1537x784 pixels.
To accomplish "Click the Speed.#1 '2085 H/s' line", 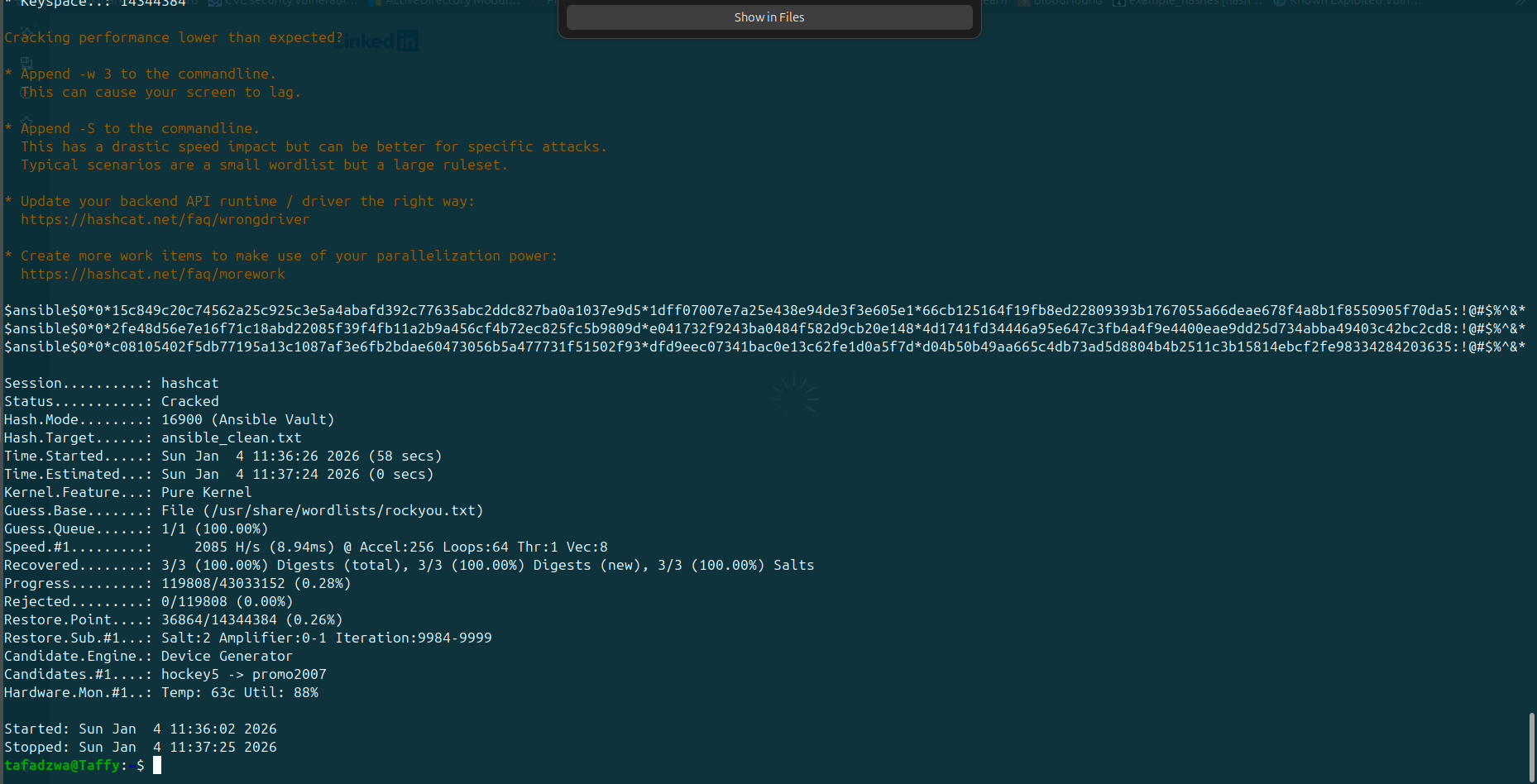I will coord(306,547).
